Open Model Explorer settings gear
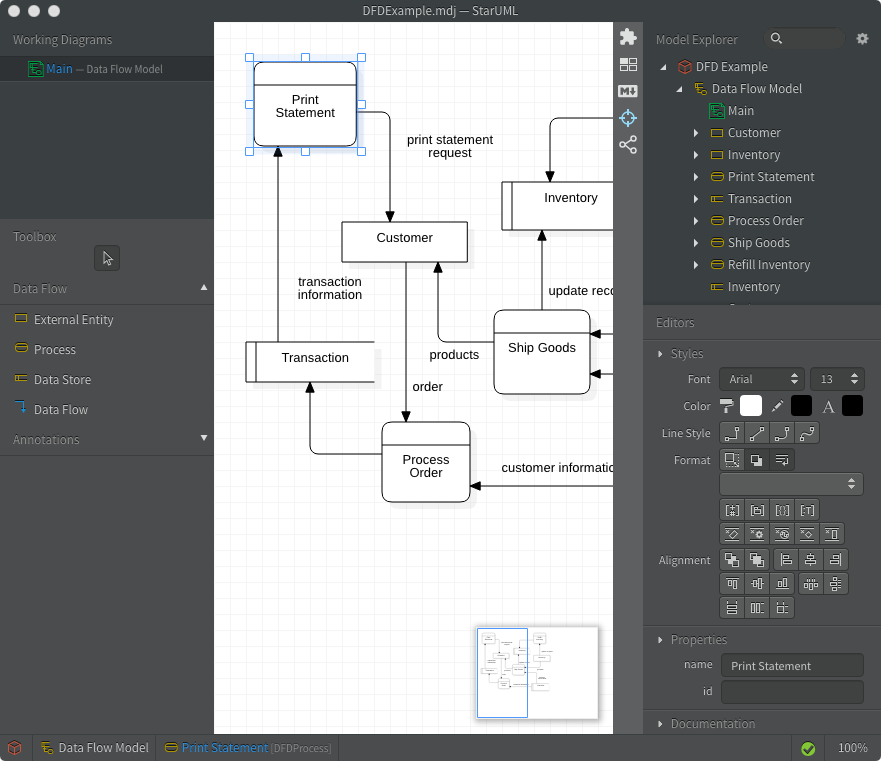 (863, 39)
